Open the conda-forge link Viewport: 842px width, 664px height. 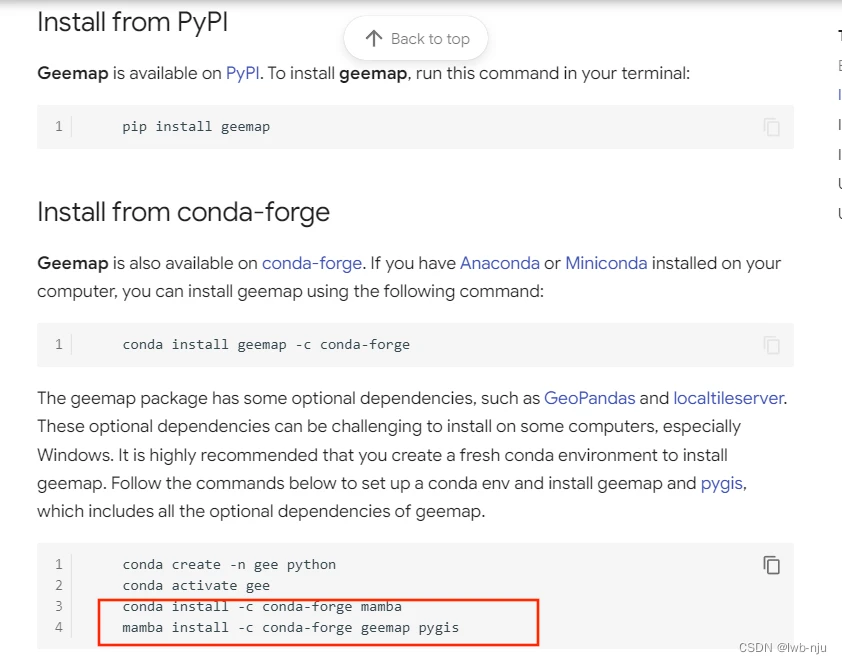(312, 263)
